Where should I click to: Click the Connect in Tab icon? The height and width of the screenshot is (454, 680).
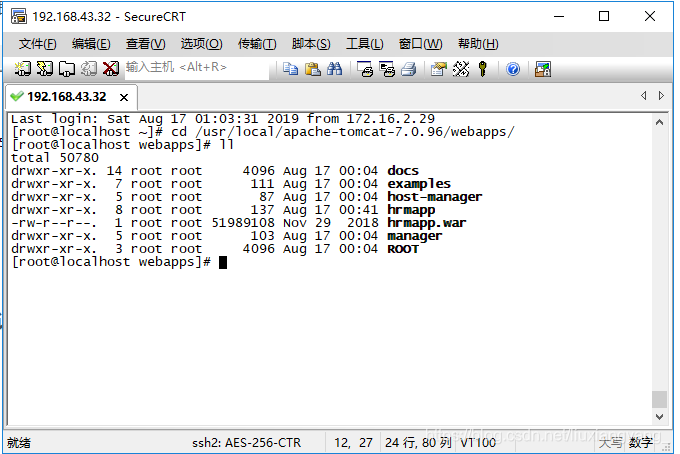(67, 69)
